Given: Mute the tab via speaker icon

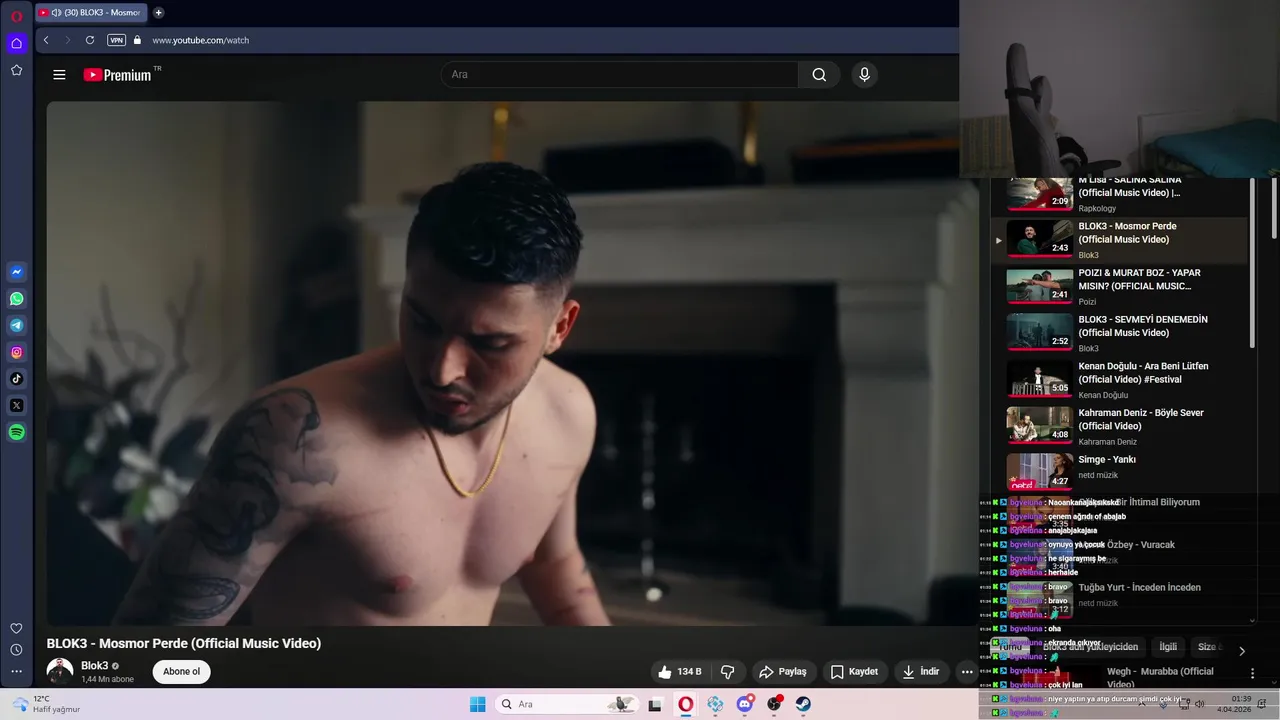Looking at the screenshot, I should point(56,13).
